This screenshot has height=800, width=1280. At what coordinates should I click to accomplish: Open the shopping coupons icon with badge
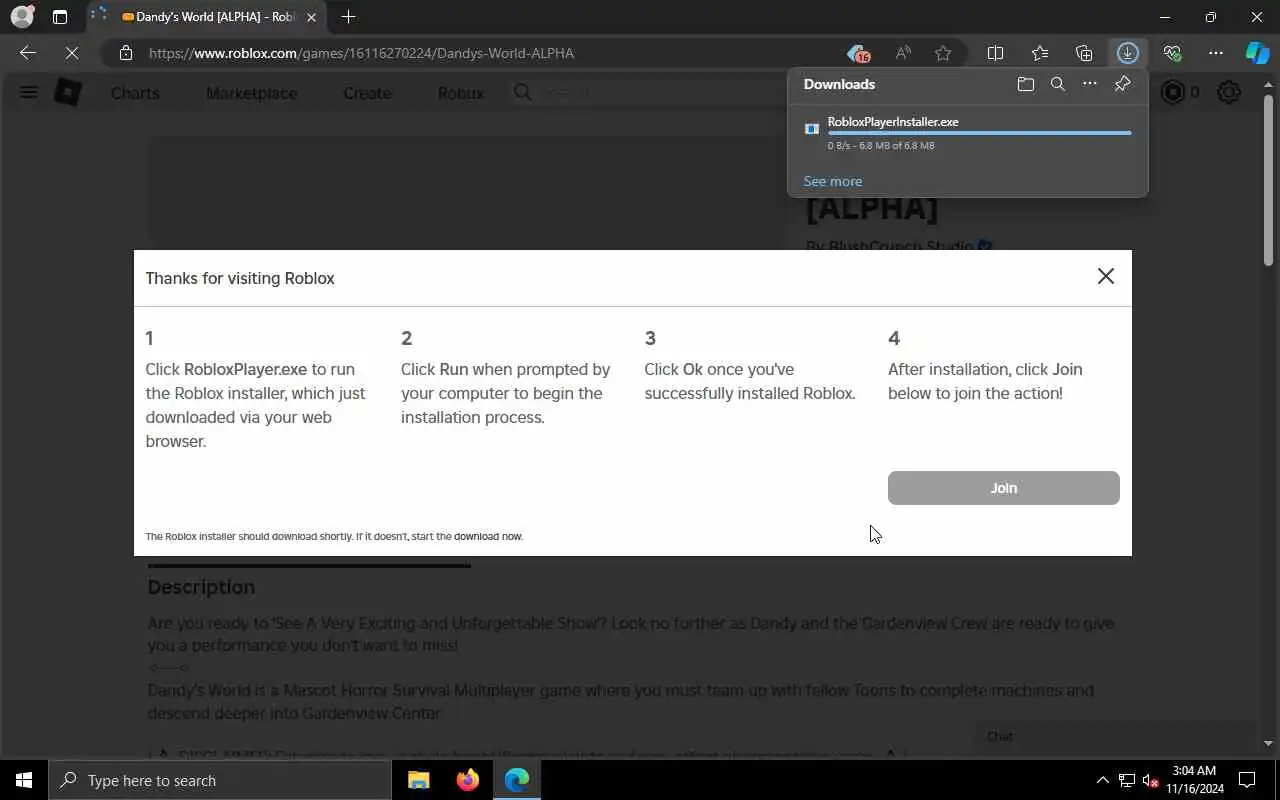[x=858, y=53]
